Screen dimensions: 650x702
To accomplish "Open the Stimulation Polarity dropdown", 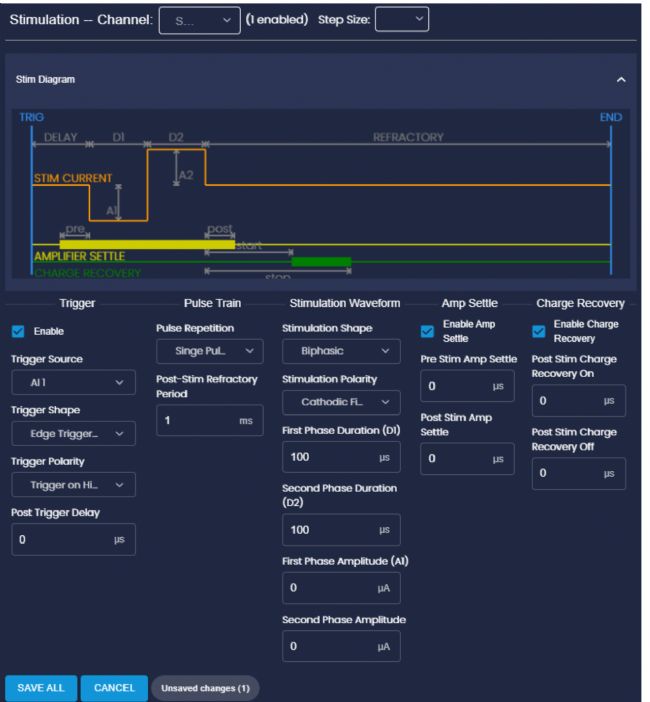I will tap(340, 403).
